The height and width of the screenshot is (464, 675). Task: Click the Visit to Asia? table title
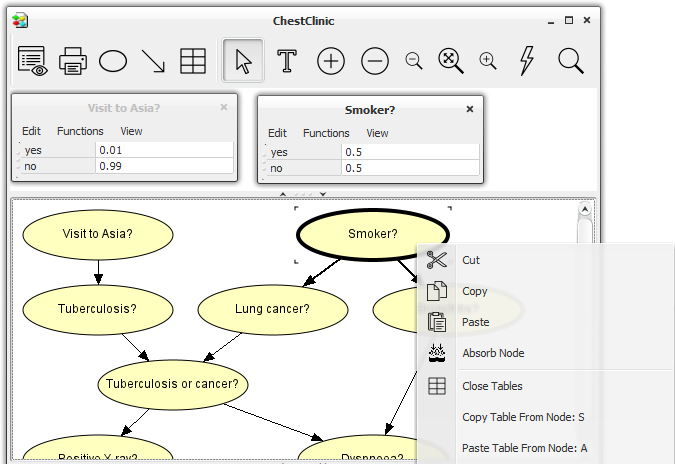pos(124,108)
